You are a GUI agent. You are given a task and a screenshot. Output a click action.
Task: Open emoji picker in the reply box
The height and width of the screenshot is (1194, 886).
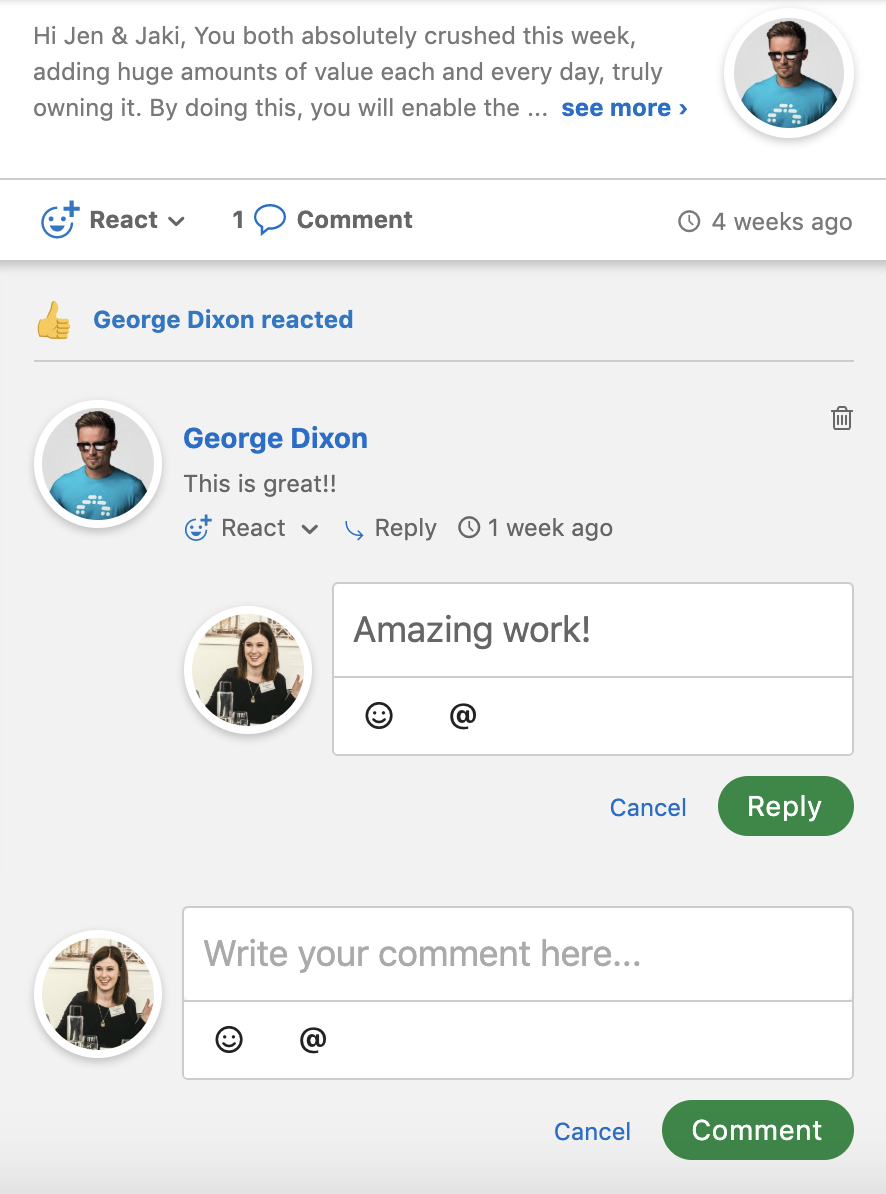point(379,716)
